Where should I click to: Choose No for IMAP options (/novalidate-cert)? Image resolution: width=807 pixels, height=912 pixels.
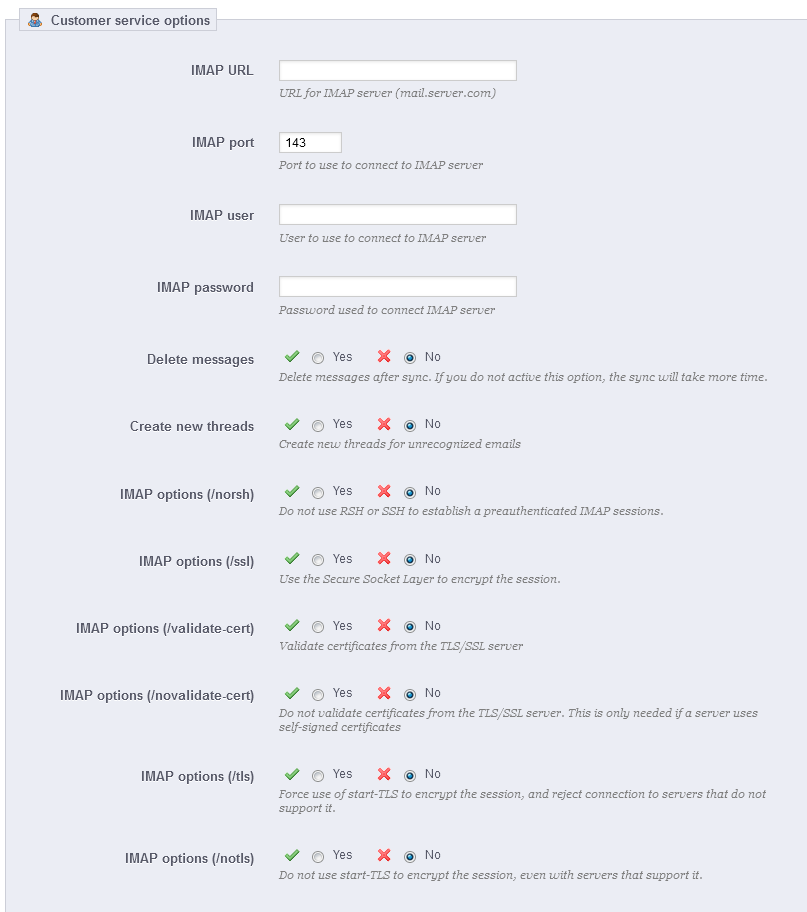[x=410, y=694]
